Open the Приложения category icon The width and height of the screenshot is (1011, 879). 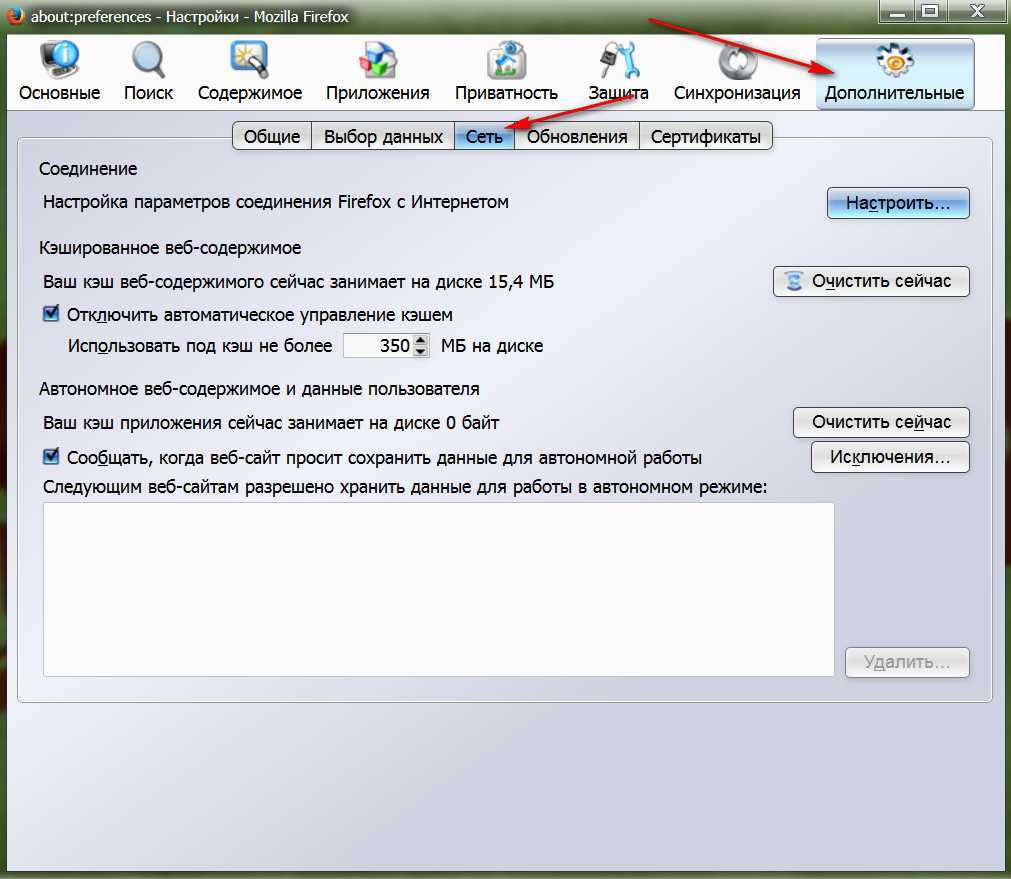(x=377, y=72)
